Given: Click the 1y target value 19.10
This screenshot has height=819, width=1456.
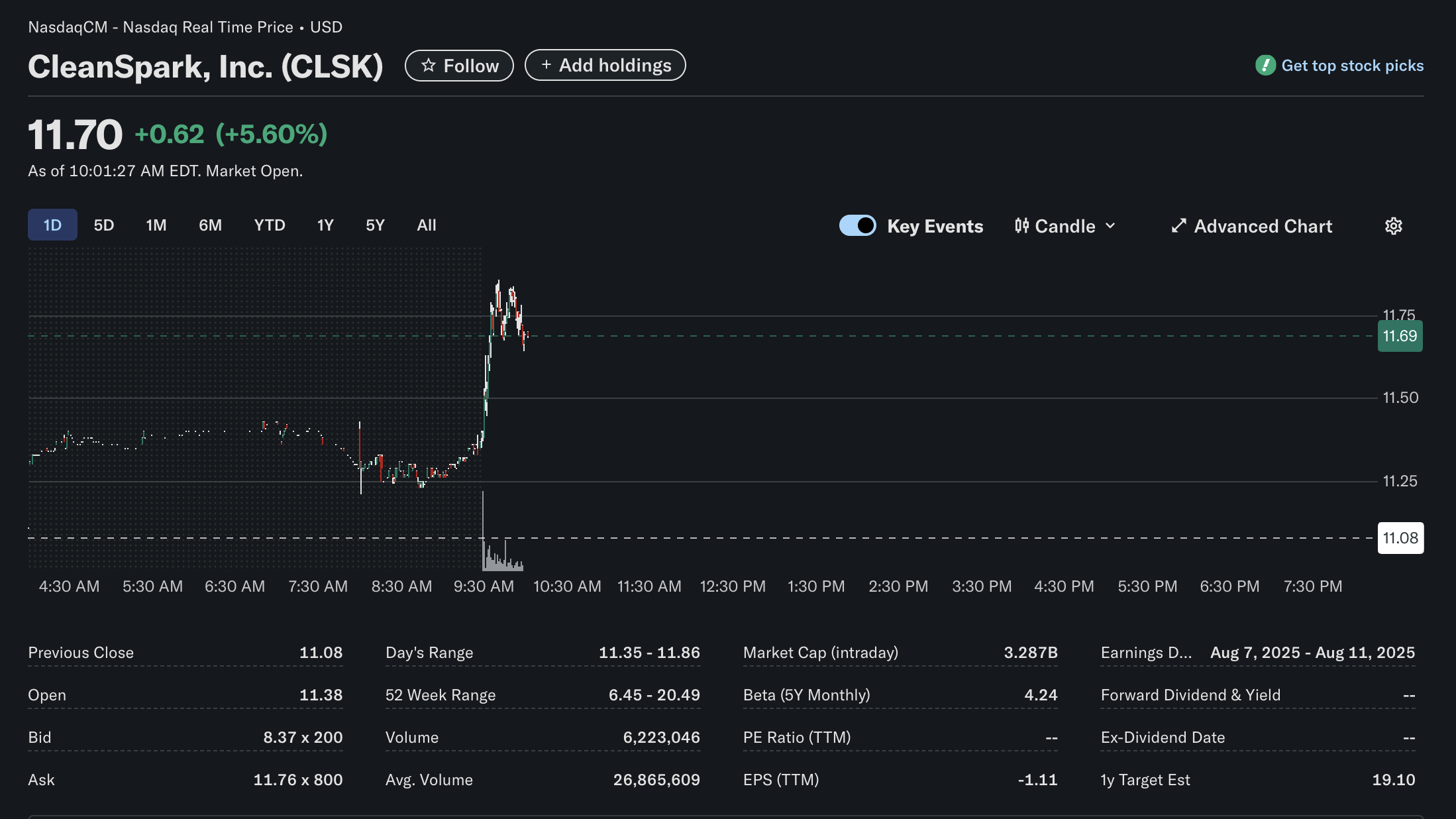Looking at the screenshot, I should (1394, 780).
